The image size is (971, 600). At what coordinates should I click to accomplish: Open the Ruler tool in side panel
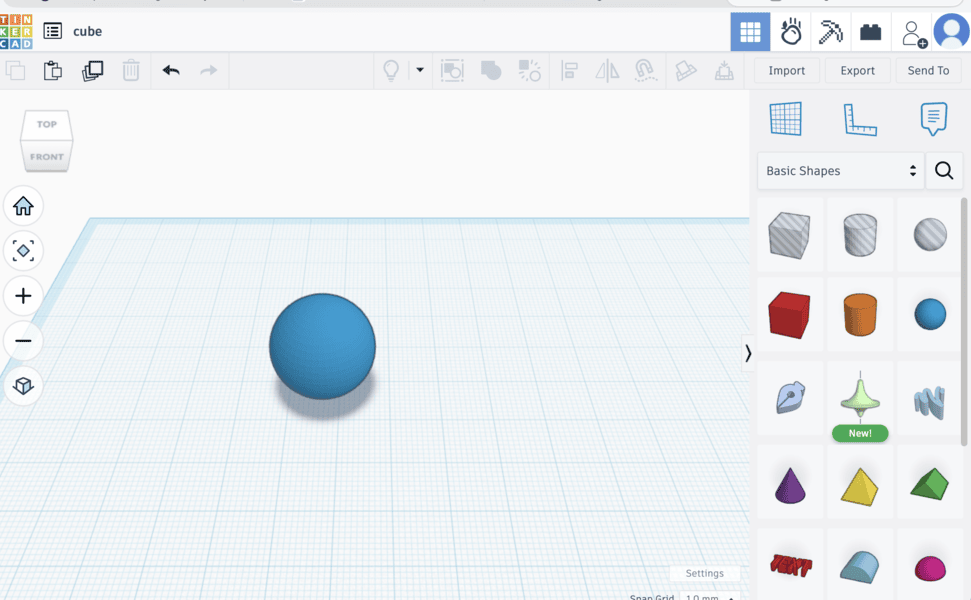(x=859, y=119)
